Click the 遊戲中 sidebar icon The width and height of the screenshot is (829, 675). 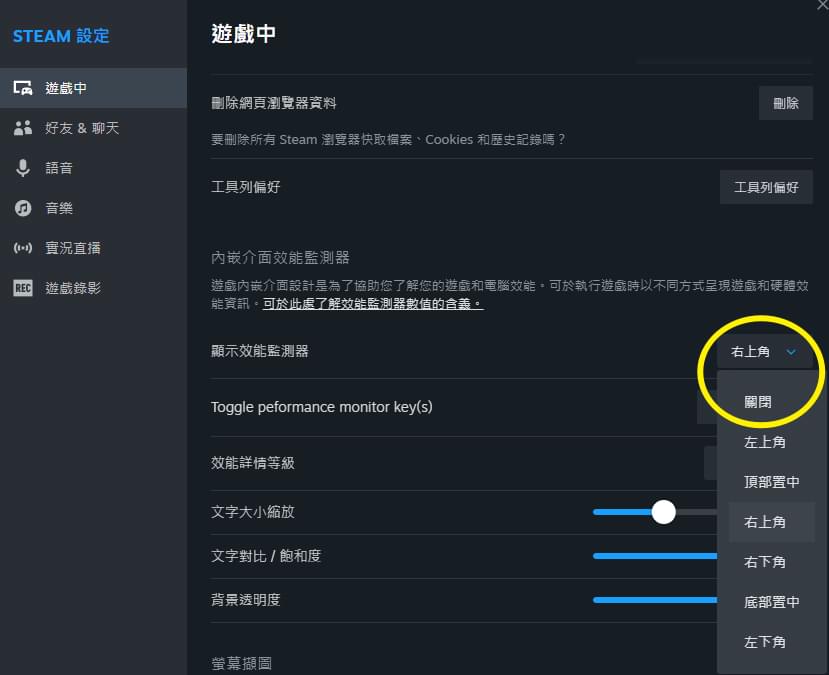pos(23,88)
